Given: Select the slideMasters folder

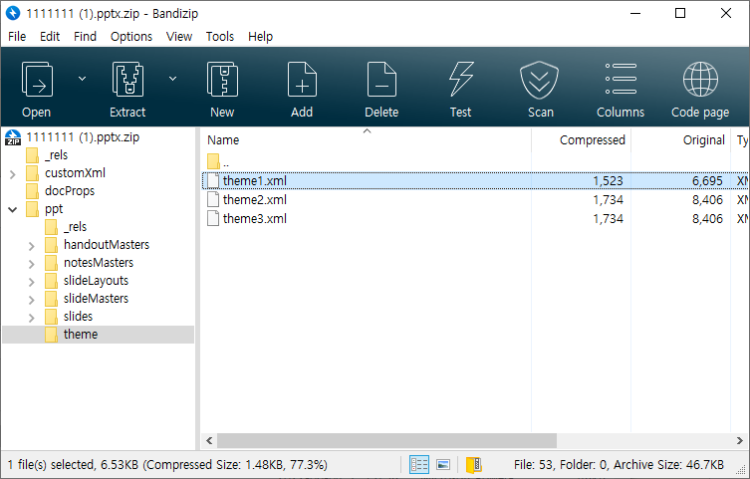Looking at the screenshot, I should (x=96, y=299).
